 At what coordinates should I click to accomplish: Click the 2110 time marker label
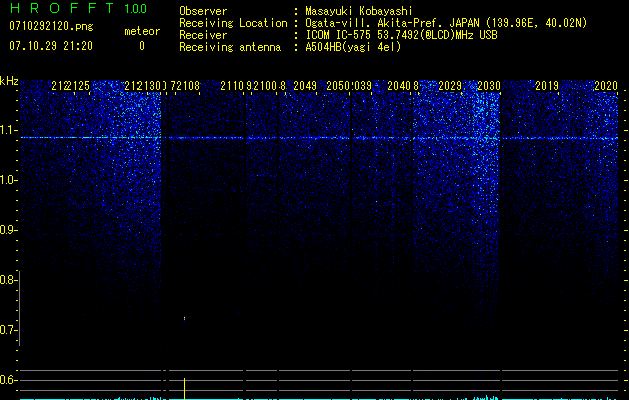tap(232, 86)
